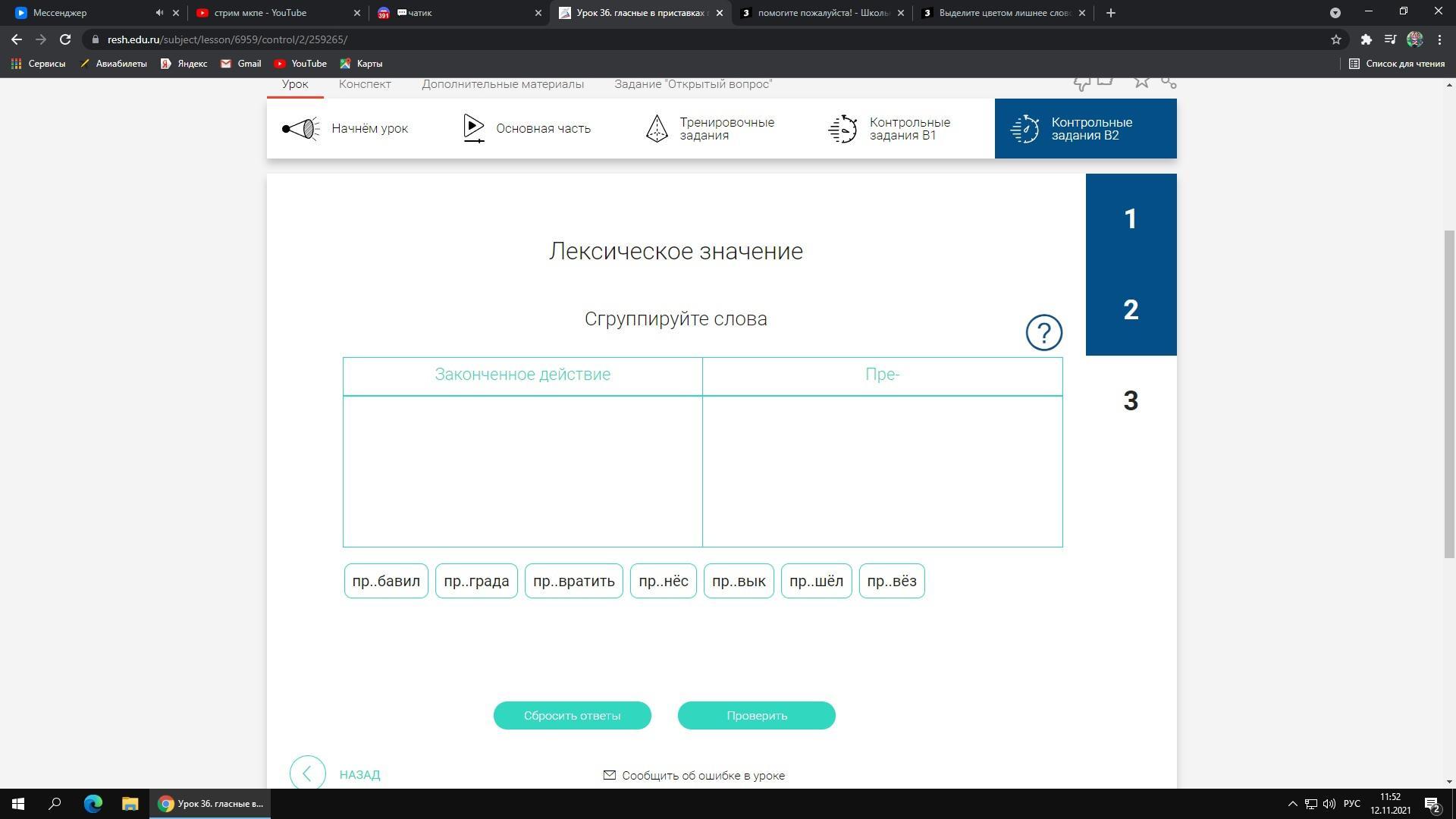Open Microsoft Edge from the taskbar

[93, 804]
